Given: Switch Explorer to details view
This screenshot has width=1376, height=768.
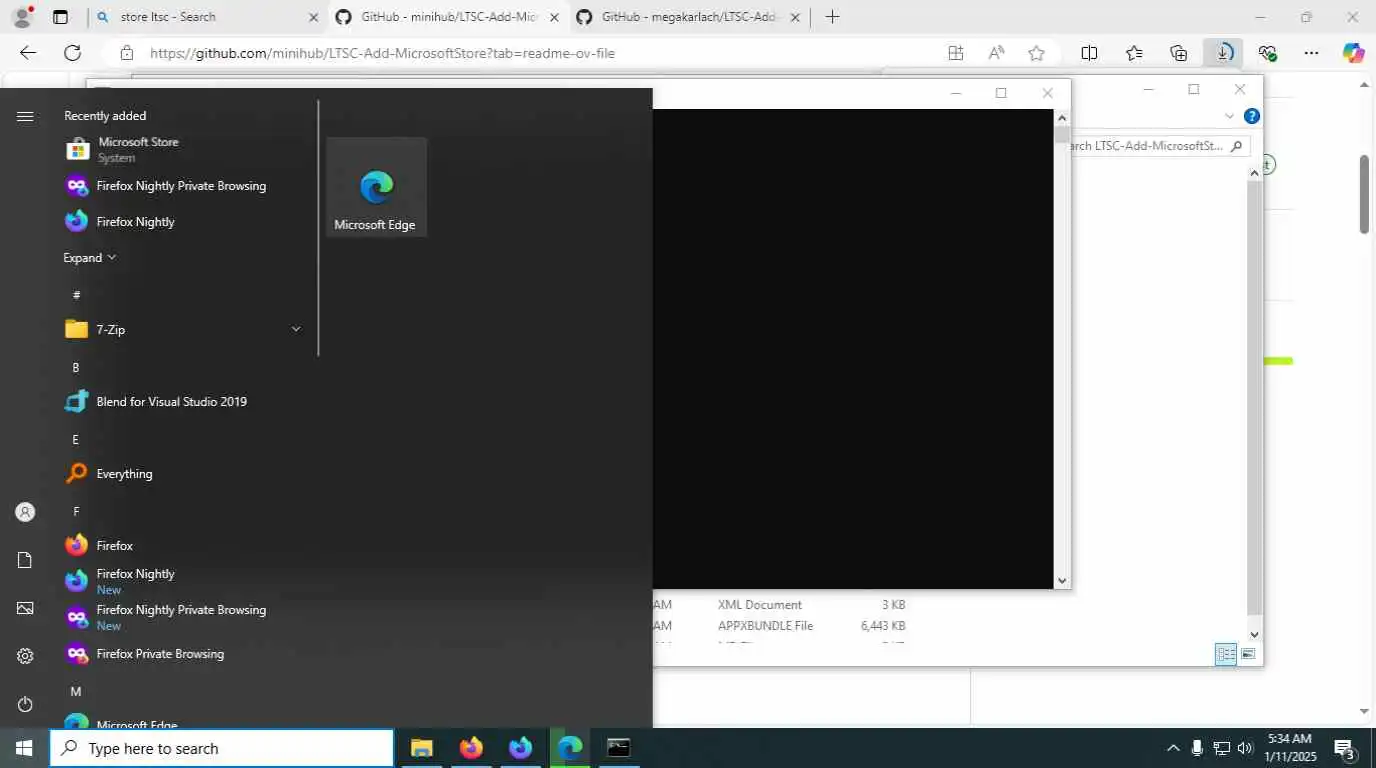Looking at the screenshot, I should pos(1225,655).
